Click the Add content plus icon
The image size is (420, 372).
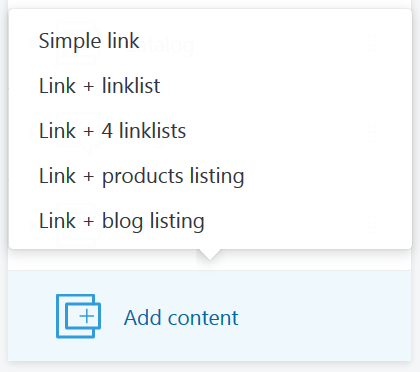78,316
